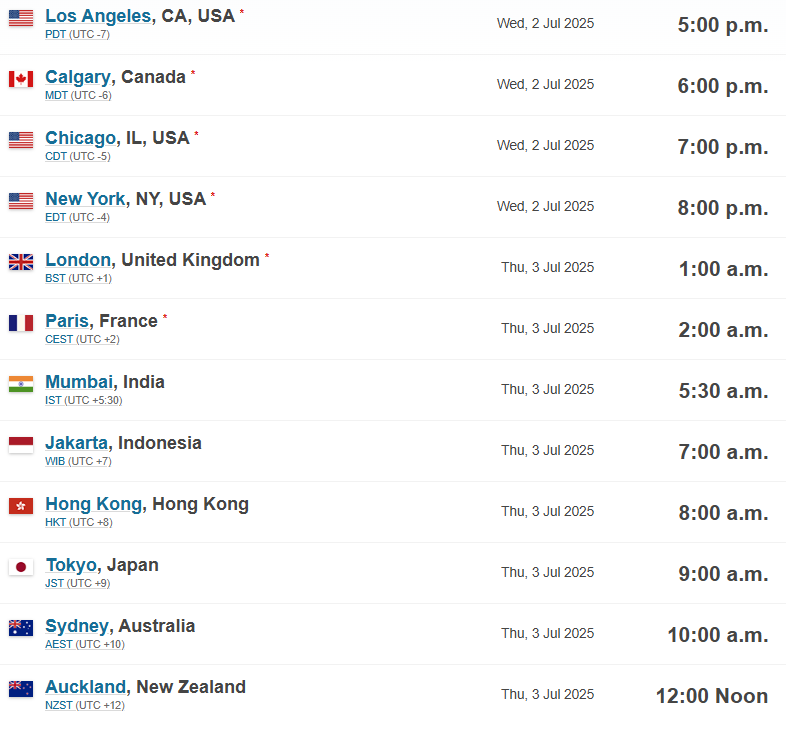Click the New Zealand flag beside Auckland
786x733 pixels.
(x=21, y=689)
